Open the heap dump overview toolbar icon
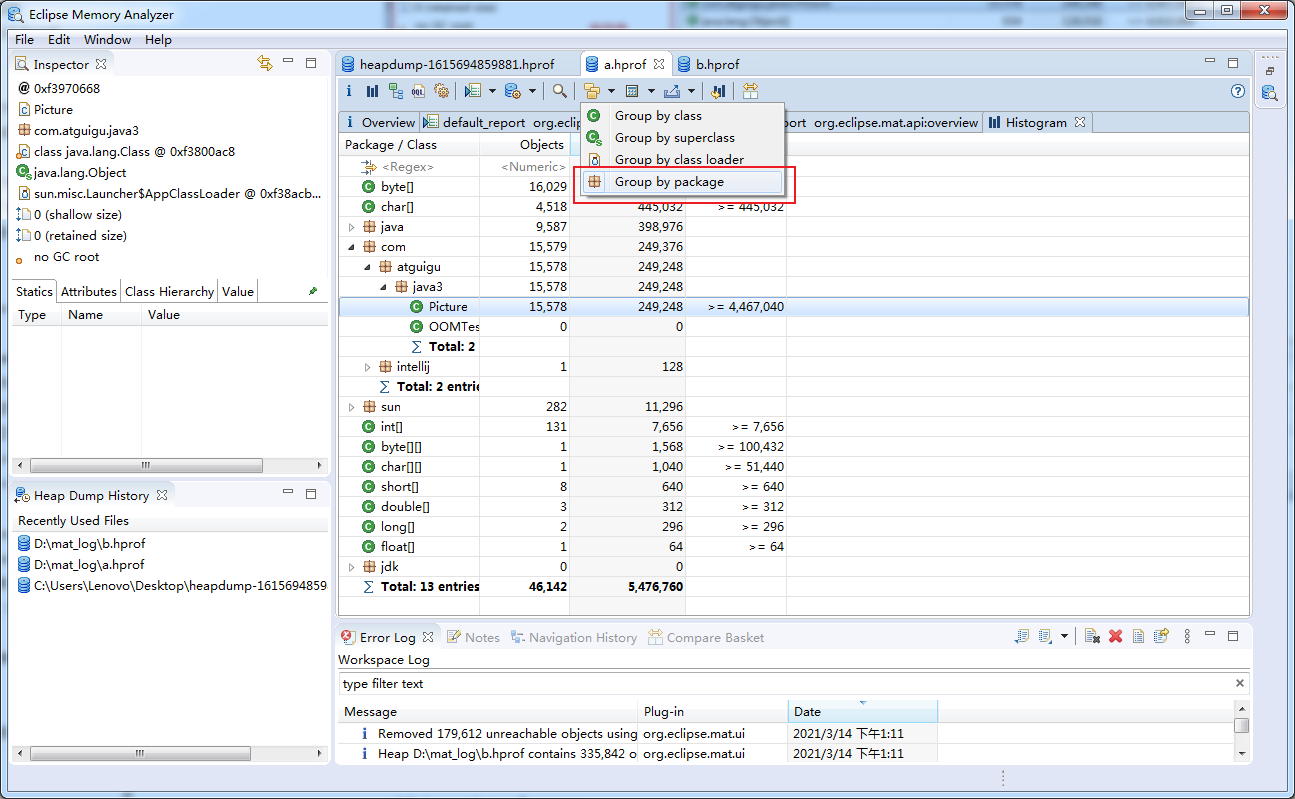The height and width of the screenshot is (799, 1295). tap(348, 91)
